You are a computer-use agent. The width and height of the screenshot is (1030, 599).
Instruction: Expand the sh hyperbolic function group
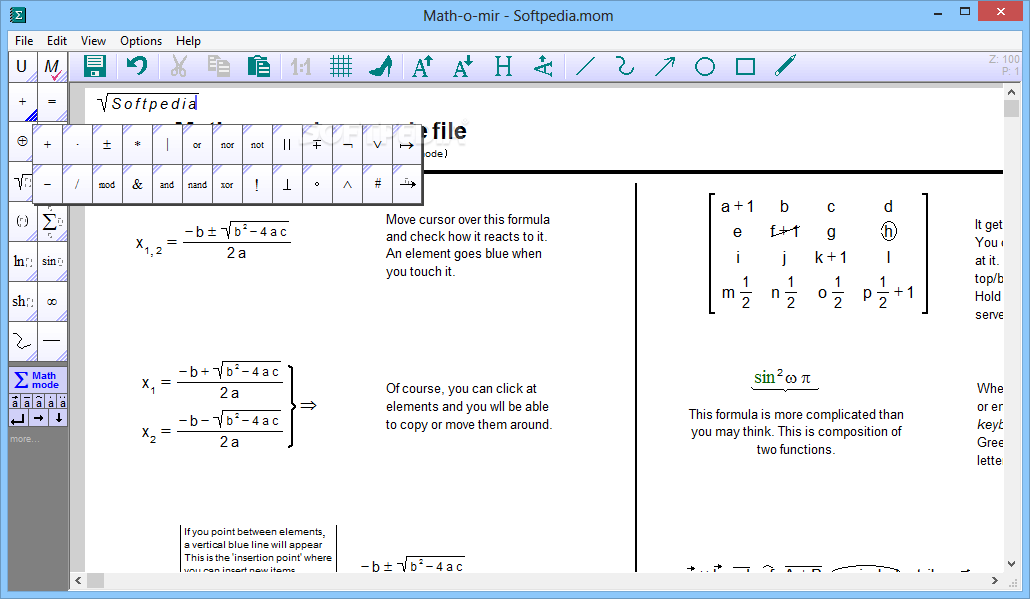pyautogui.click(x=22, y=301)
